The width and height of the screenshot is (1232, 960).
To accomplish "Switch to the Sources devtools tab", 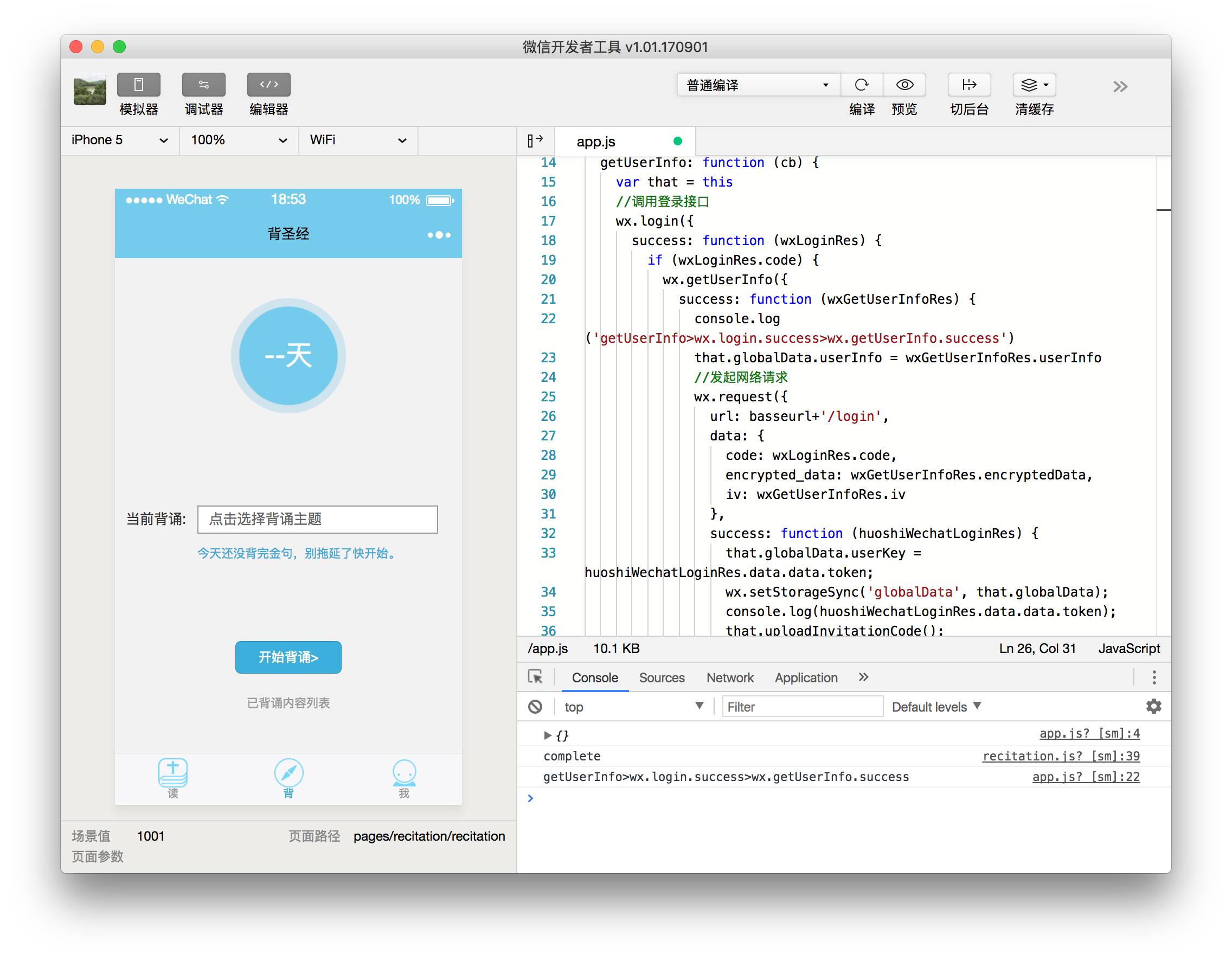I will pyautogui.click(x=661, y=678).
